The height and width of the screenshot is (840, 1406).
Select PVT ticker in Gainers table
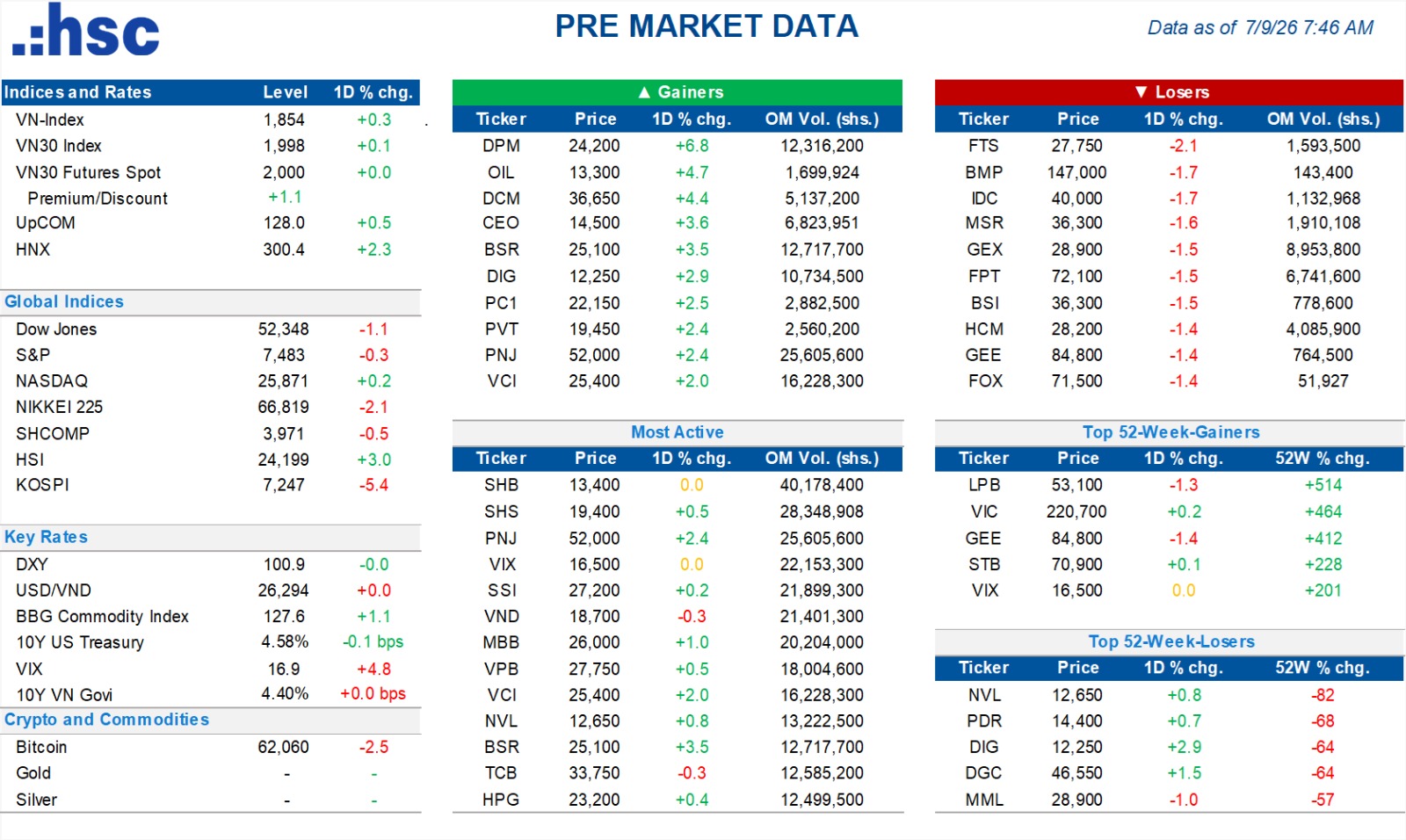click(x=501, y=329)
